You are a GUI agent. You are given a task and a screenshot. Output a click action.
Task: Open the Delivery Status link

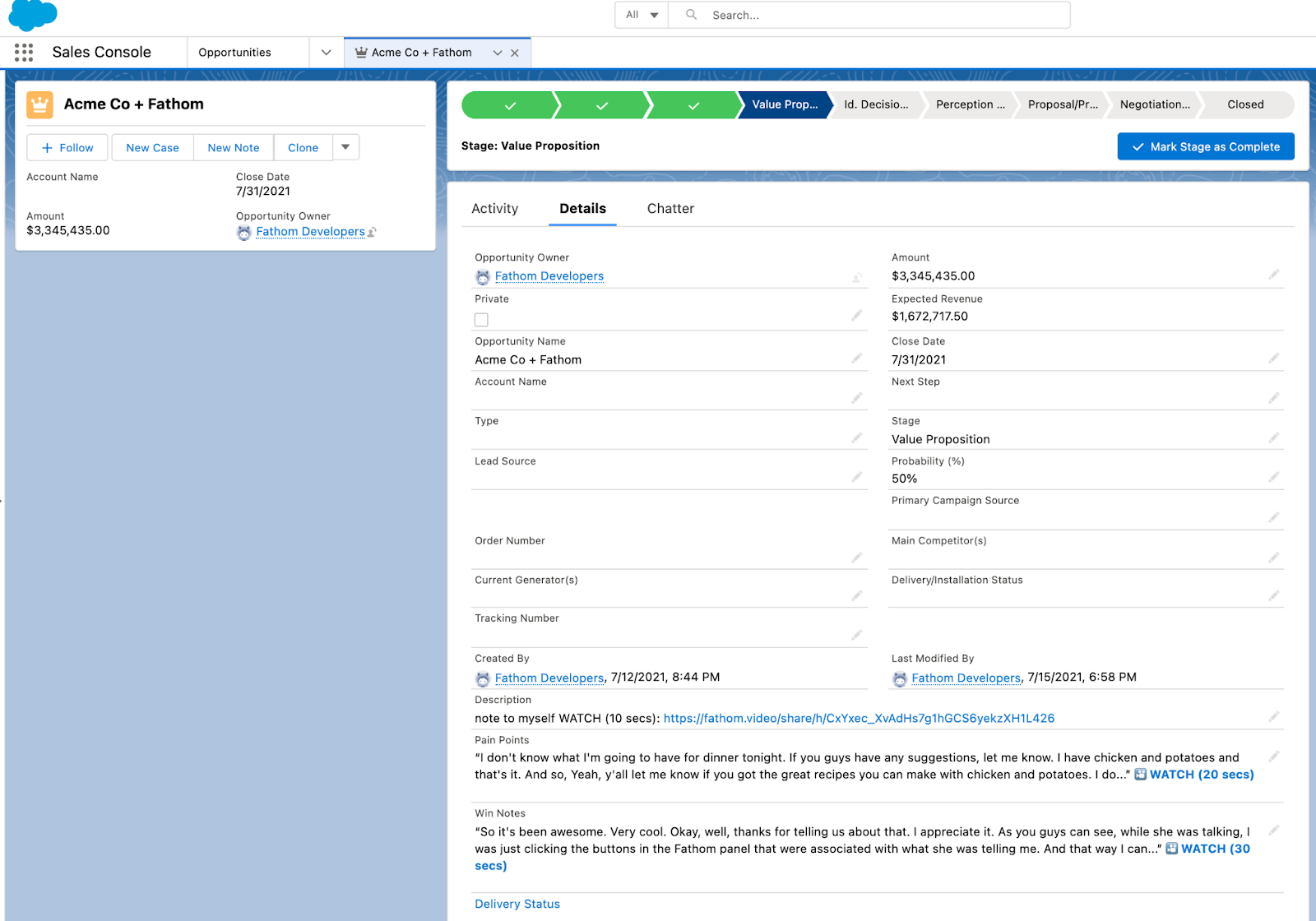pos(517,904)
